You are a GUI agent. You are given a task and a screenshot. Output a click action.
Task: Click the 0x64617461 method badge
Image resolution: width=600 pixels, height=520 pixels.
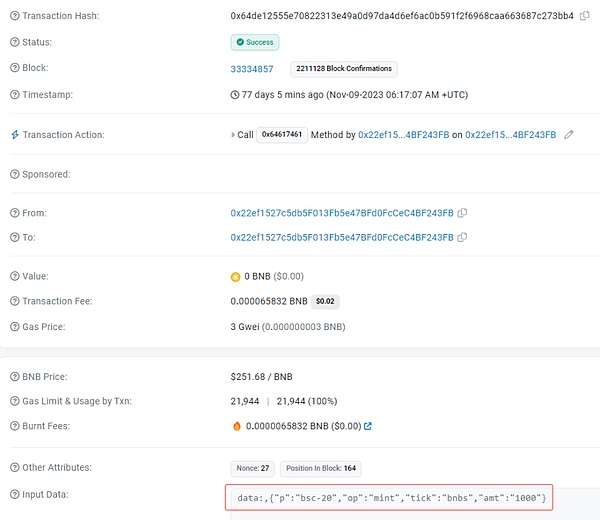pos(282,135)
